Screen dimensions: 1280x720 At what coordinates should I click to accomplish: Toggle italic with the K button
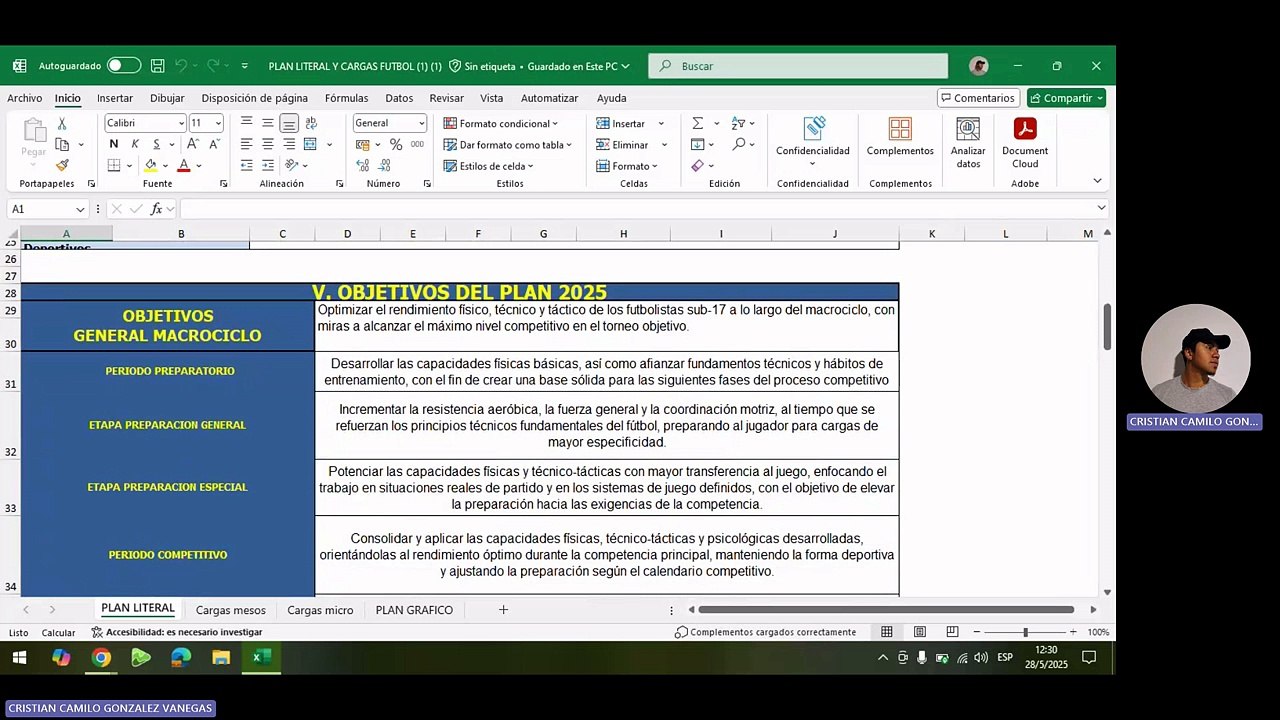pos(135,144)
